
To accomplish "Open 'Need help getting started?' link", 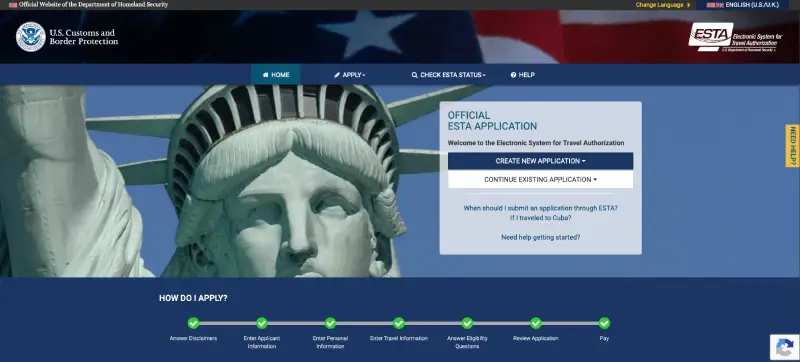I will 540,237.
